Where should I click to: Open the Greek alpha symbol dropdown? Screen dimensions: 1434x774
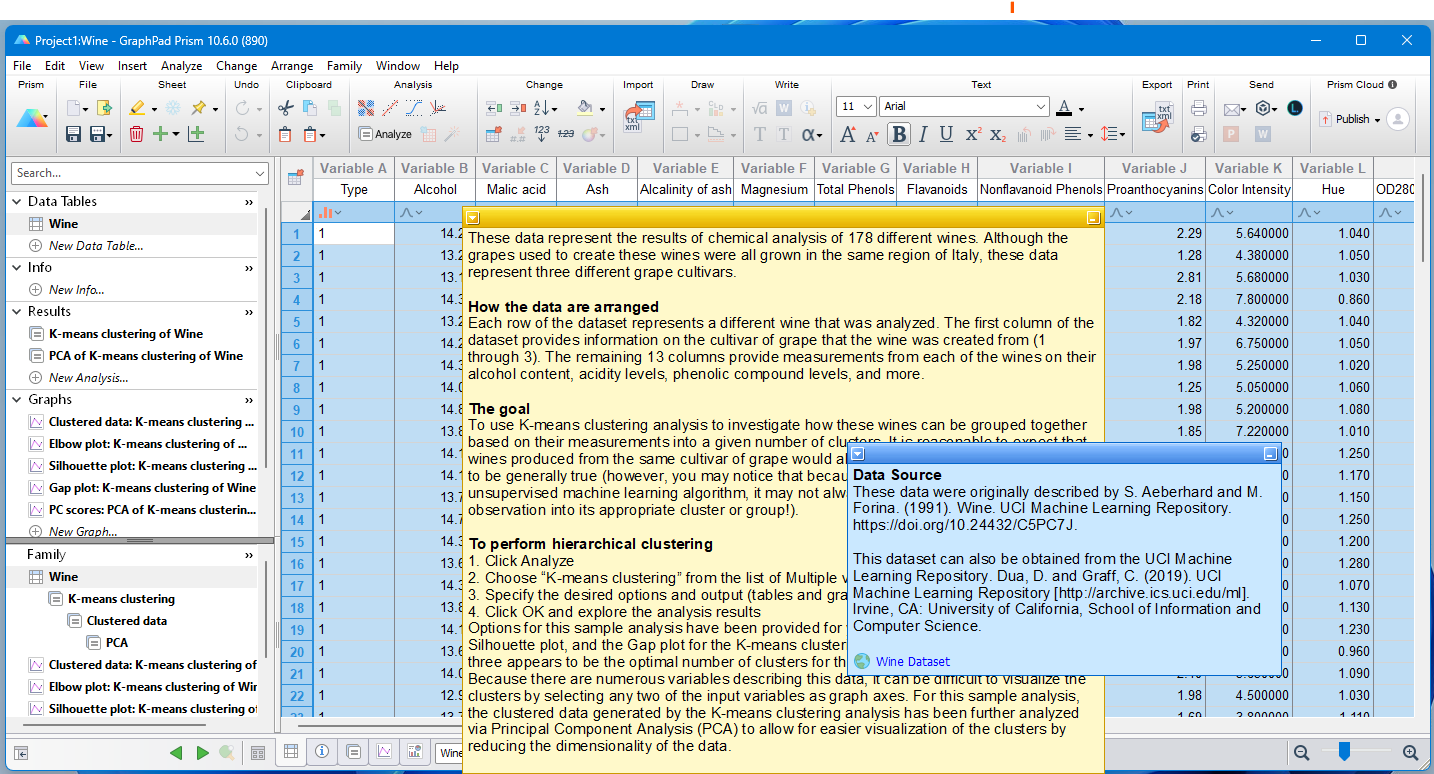pyautogui.click(x=811, y=134)
